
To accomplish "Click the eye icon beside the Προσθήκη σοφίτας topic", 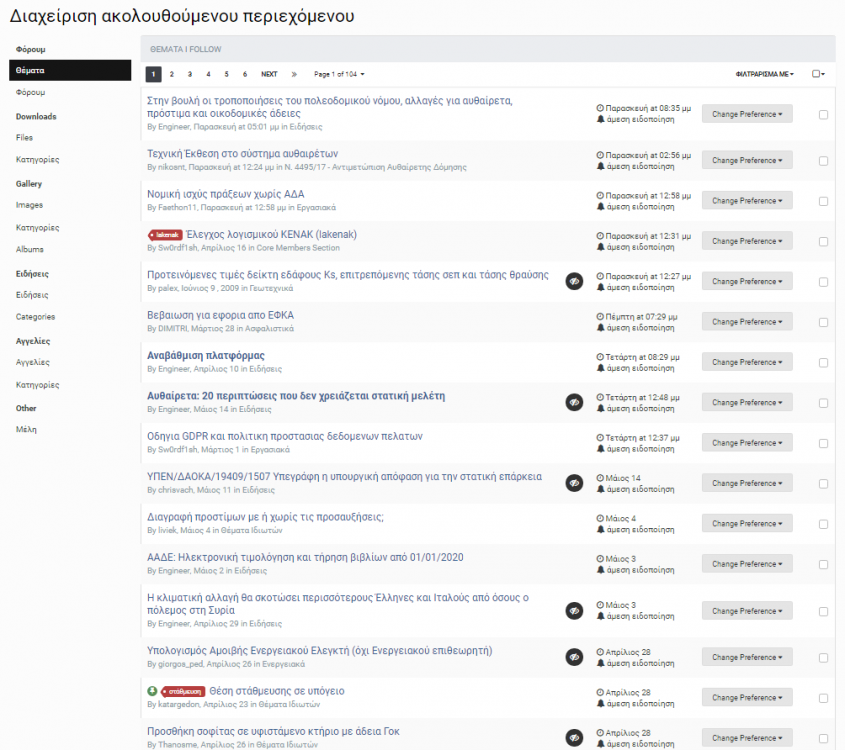I will 574,738.
